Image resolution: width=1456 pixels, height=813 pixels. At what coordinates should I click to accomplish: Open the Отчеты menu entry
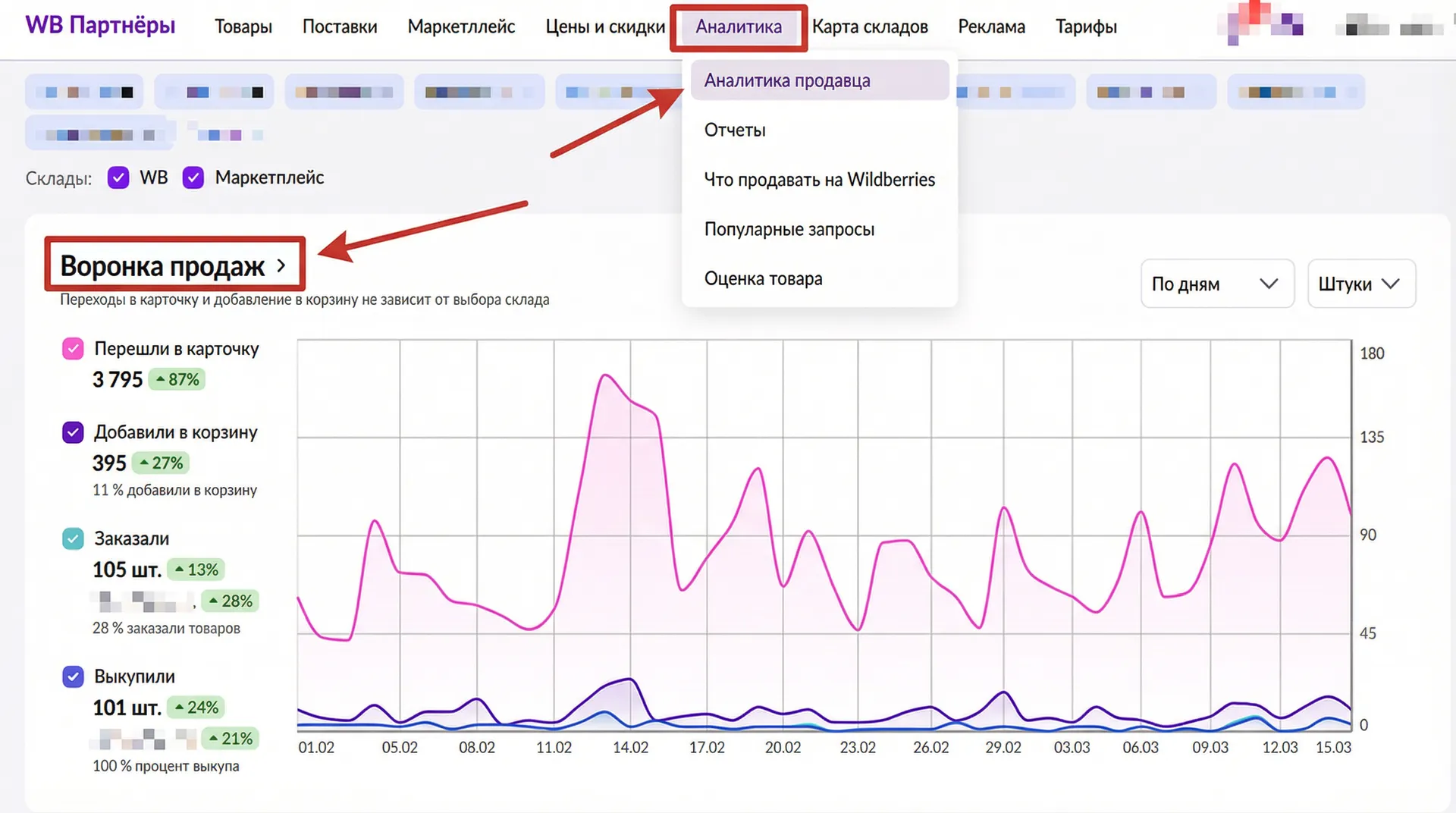pos(735,130)
